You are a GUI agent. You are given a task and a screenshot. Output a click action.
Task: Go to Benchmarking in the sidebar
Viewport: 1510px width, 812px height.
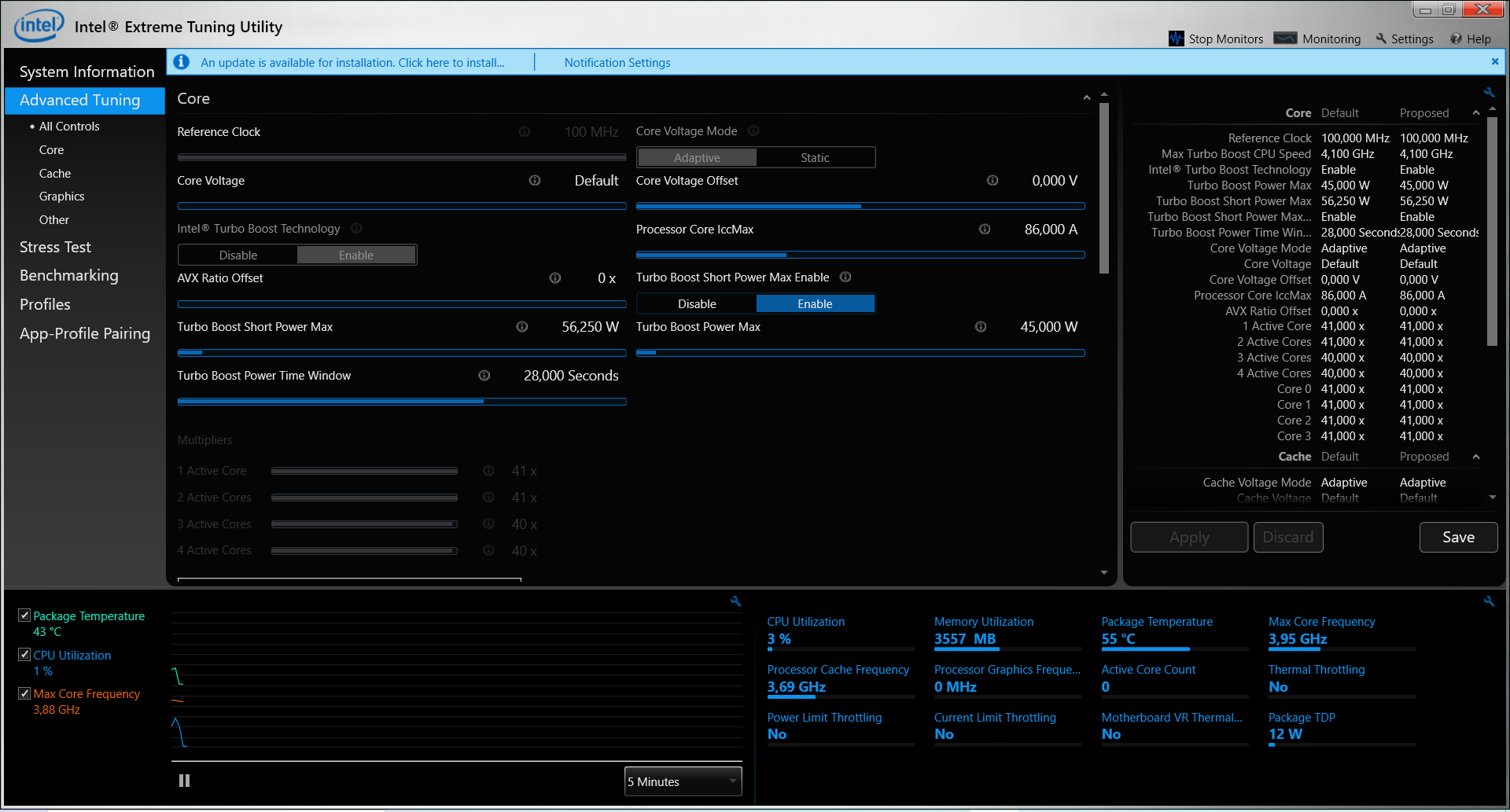69,276
